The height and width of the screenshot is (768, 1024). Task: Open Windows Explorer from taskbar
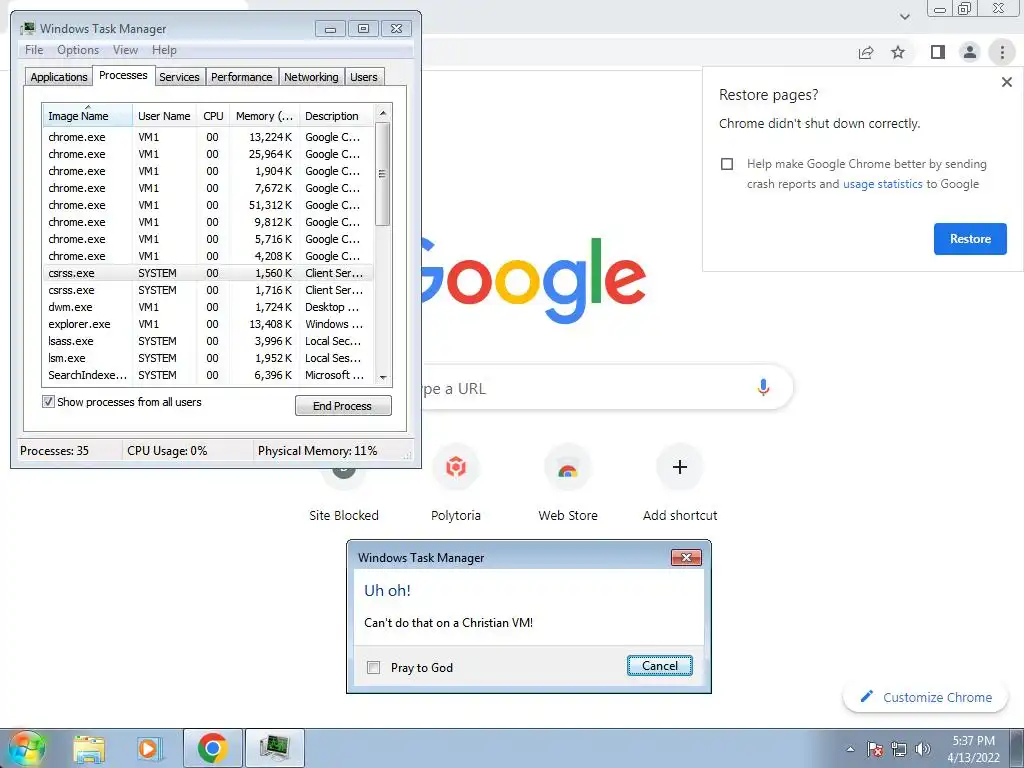click(89, 748)
